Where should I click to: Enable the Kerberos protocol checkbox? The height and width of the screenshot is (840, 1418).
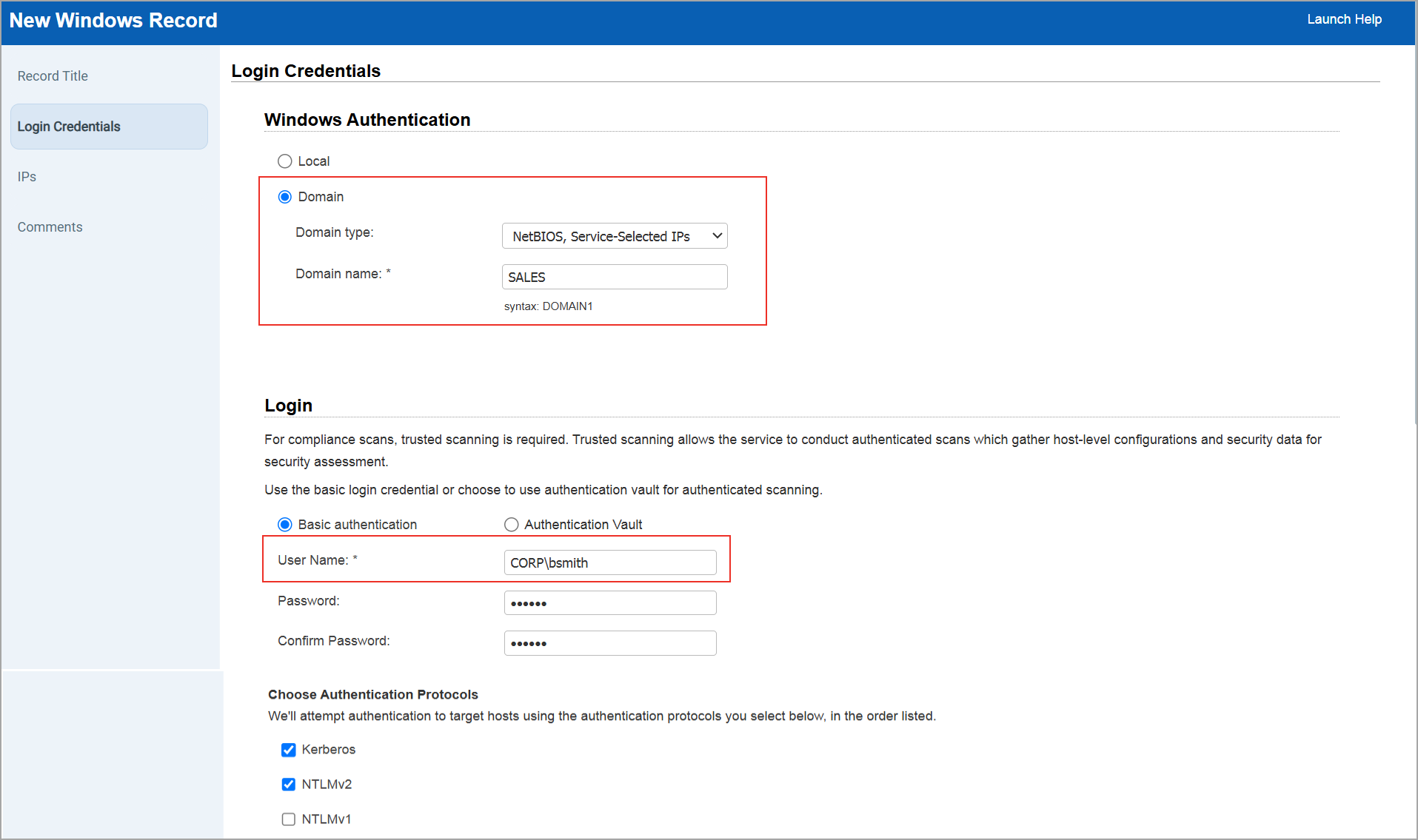click(288, 750)
